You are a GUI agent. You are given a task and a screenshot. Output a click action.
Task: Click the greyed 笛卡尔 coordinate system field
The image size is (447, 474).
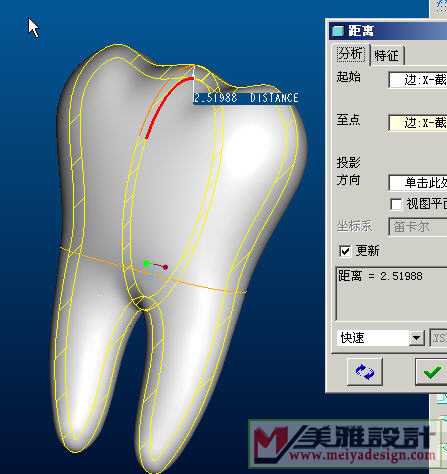418,227
